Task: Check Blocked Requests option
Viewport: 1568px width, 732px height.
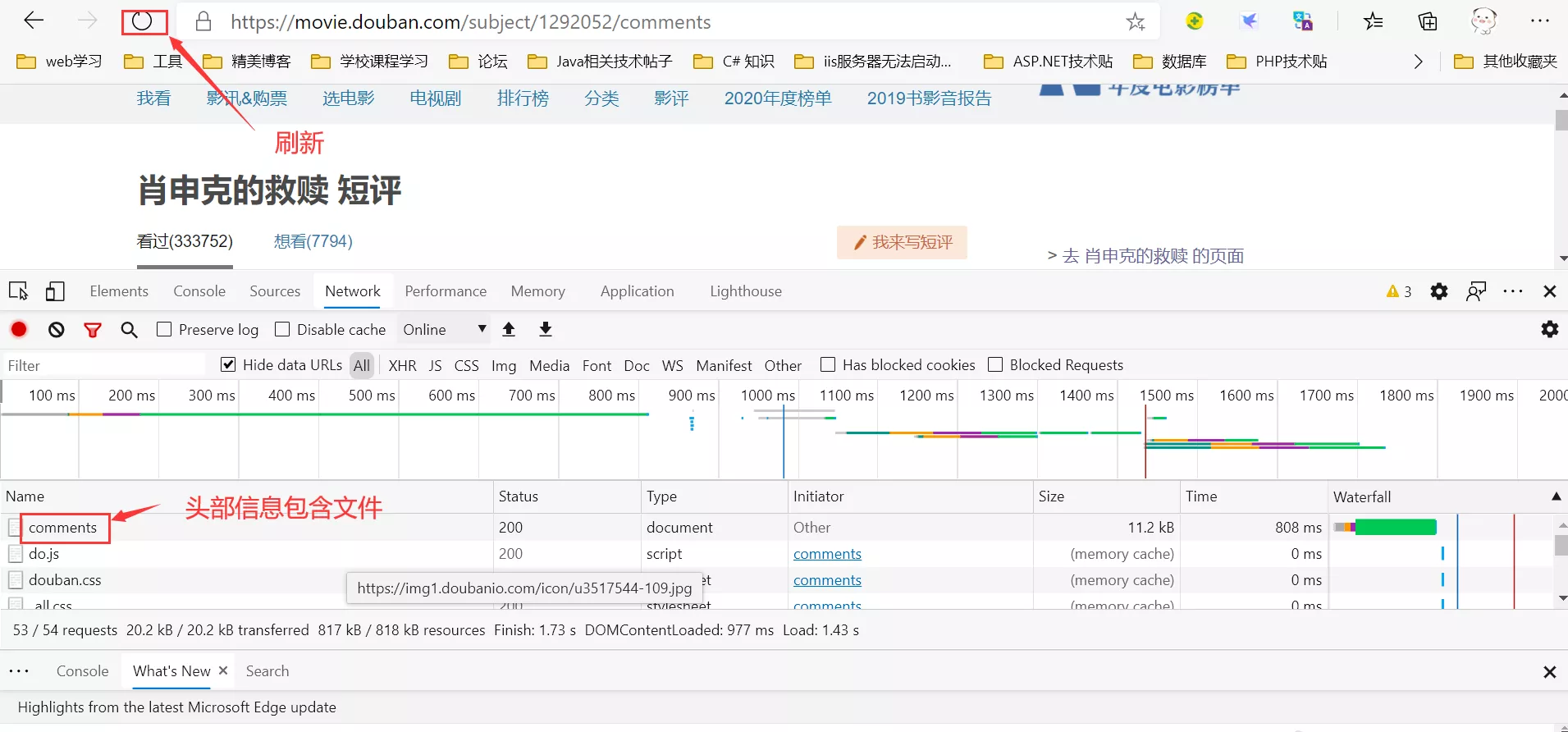Action: tap(995, 364)
